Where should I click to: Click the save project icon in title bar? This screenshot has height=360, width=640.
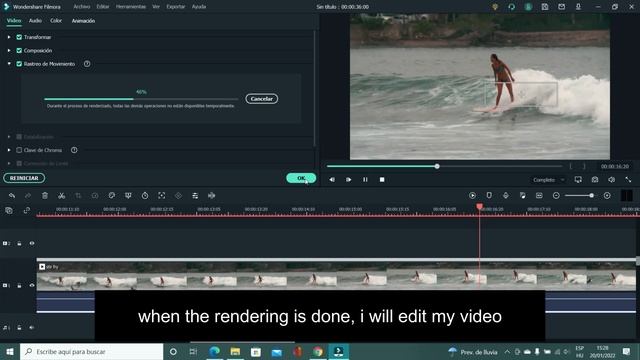[x=545, y=7]
